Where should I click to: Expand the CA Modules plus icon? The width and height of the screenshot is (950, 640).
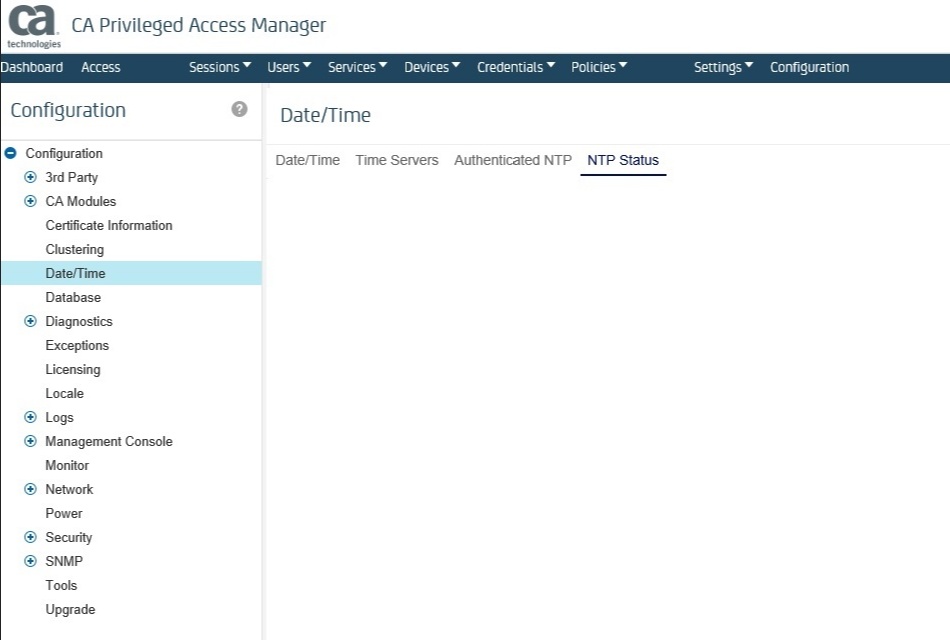pyautogui.click(x=30, y=201)
